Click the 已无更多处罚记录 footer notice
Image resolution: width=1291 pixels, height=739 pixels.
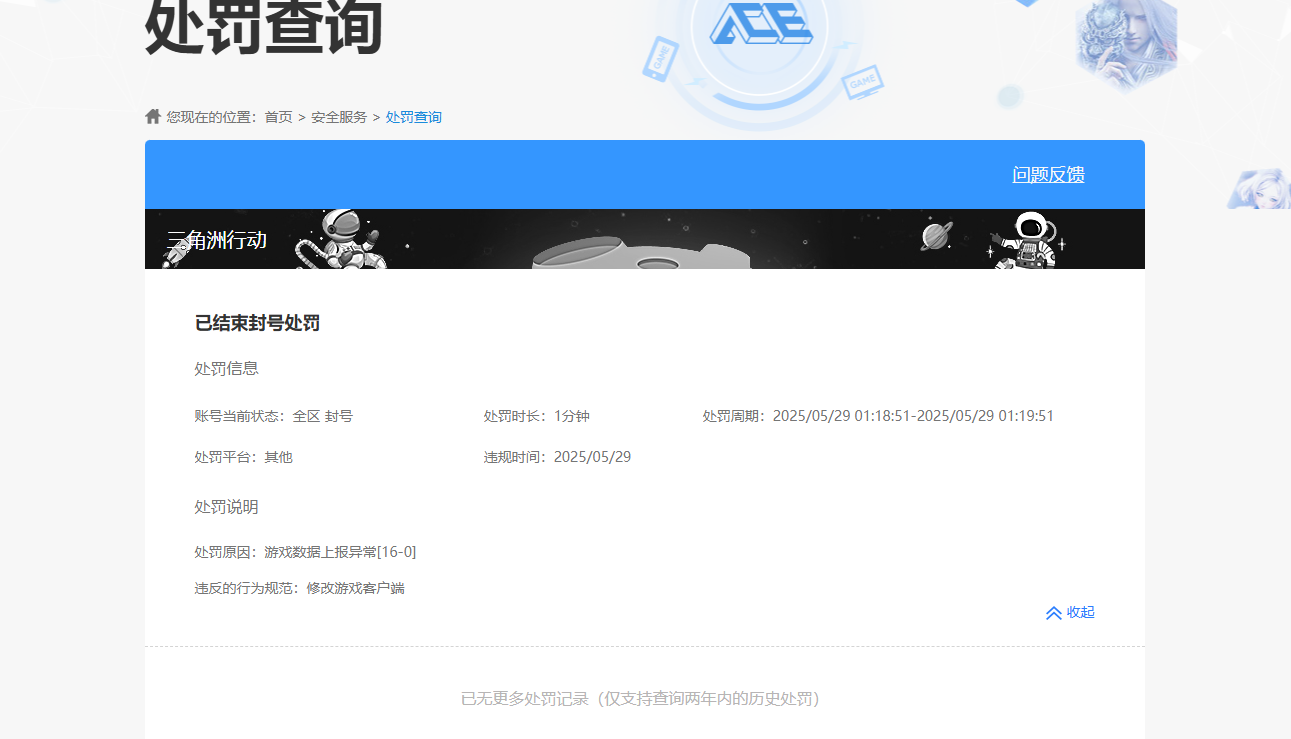640,699
